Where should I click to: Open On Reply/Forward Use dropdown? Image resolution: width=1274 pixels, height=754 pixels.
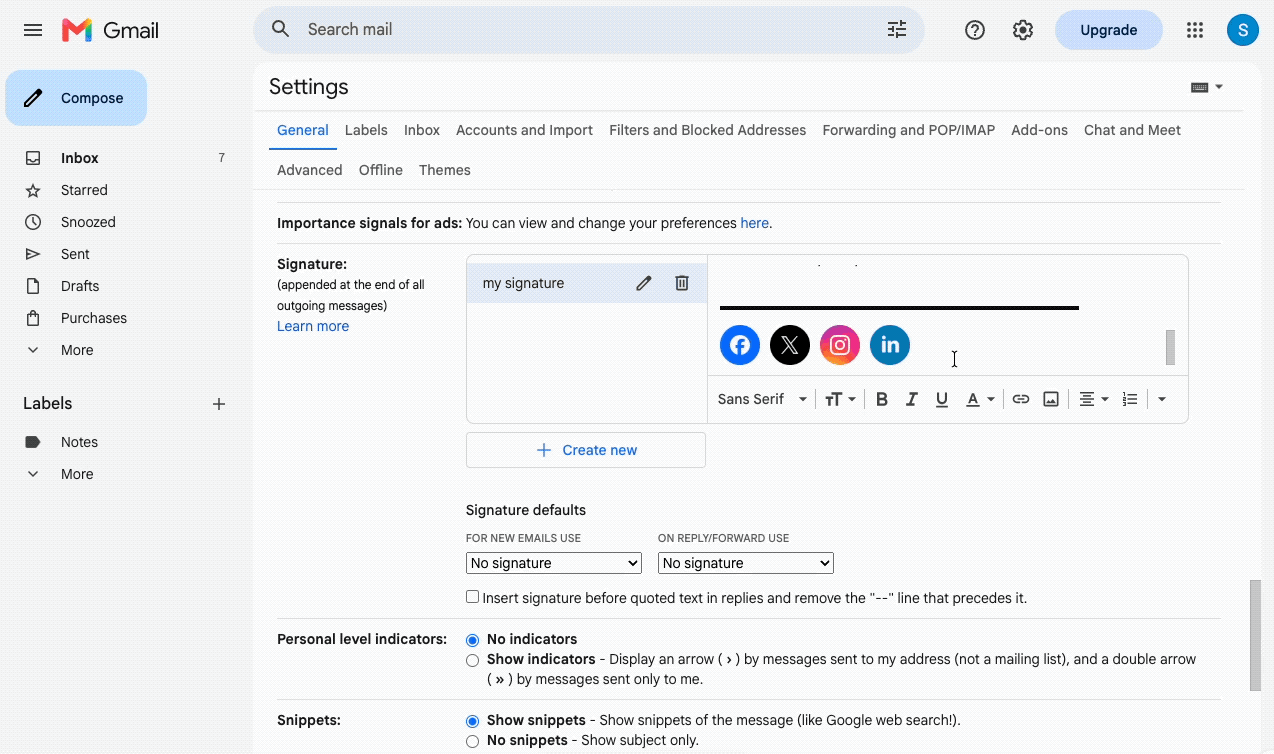pos(746,563)
